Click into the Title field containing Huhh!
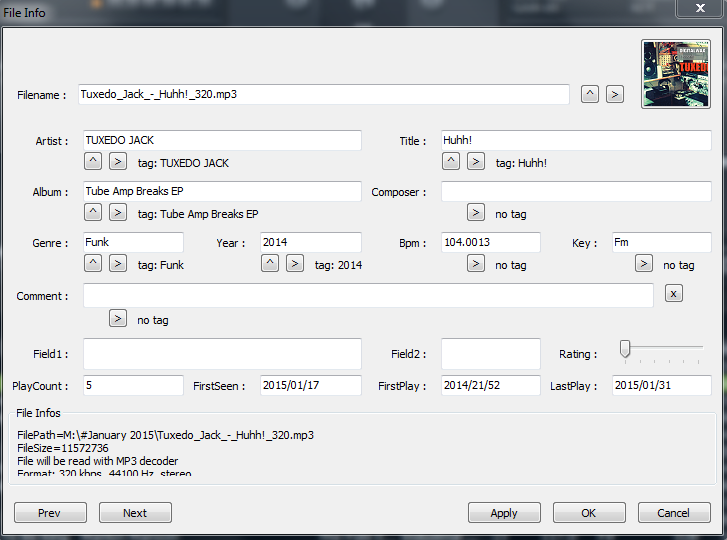727x540 pixels. (x=576, y=140)
